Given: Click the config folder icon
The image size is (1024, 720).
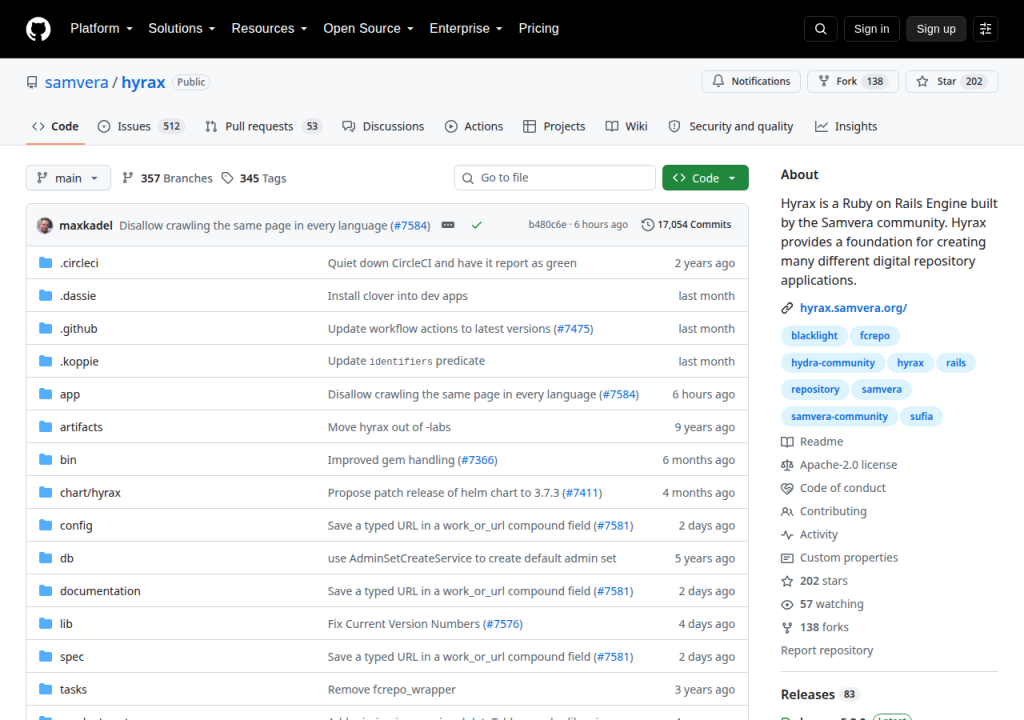Looking at the screenshot, I should (x=46, y=525).
